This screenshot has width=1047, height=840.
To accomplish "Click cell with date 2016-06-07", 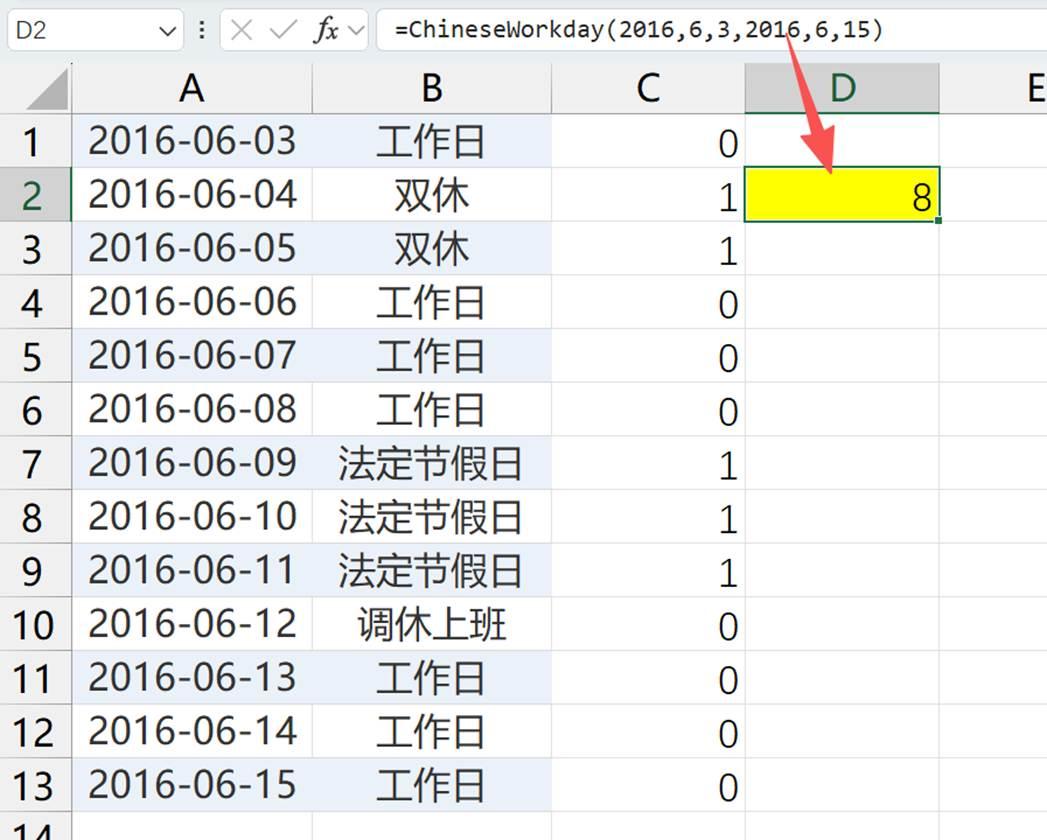I will click(x=192, y=356).
